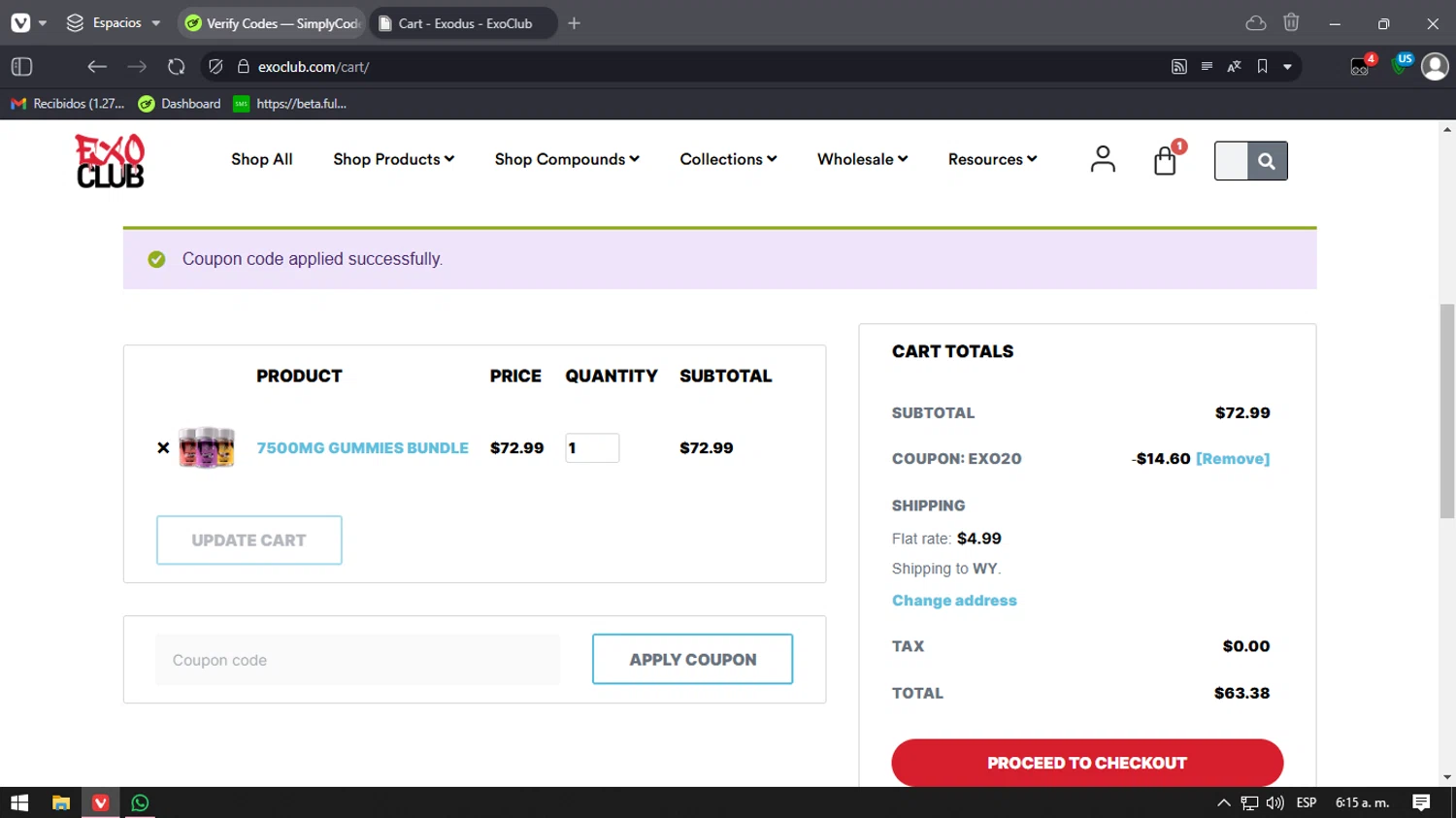Click Proceed to Checkout
The width and height of the screenshot is (1456, 818).
pos(1087,763)
